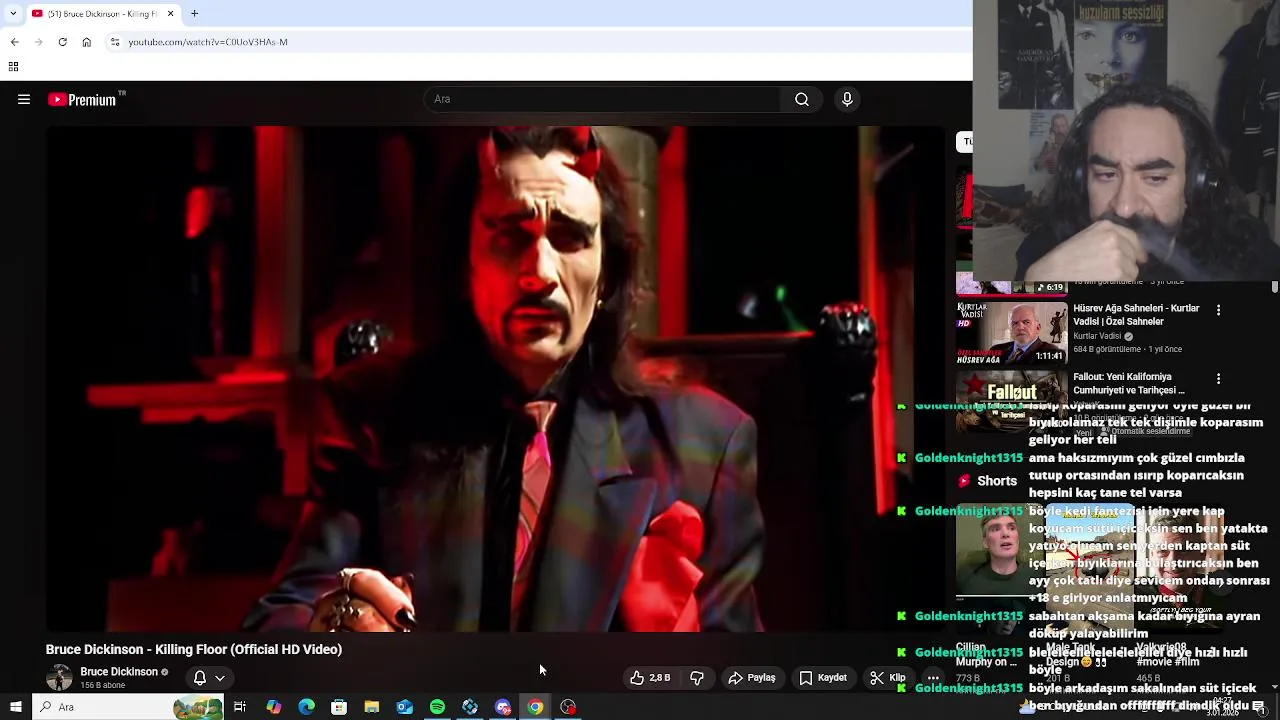Click the browser address bar URL

pos(208,42)
